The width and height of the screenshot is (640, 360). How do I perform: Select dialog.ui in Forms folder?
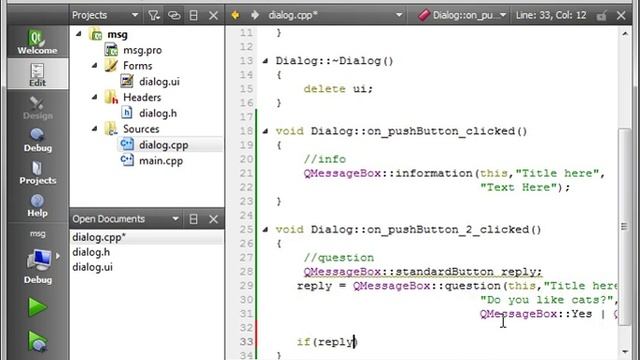pos(159,82)
